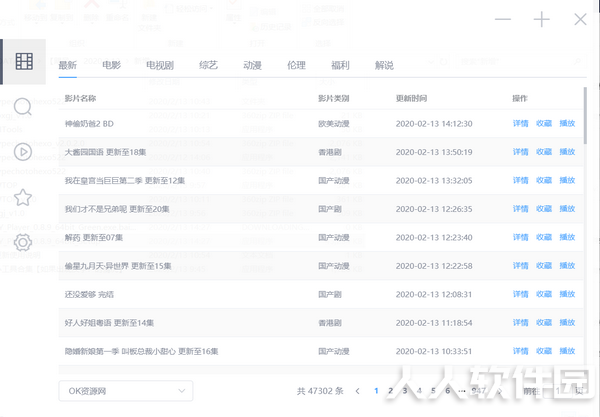Open the settings gear sidebar icon
Screen dimensions: 600x417
click(x=23, y=242)
